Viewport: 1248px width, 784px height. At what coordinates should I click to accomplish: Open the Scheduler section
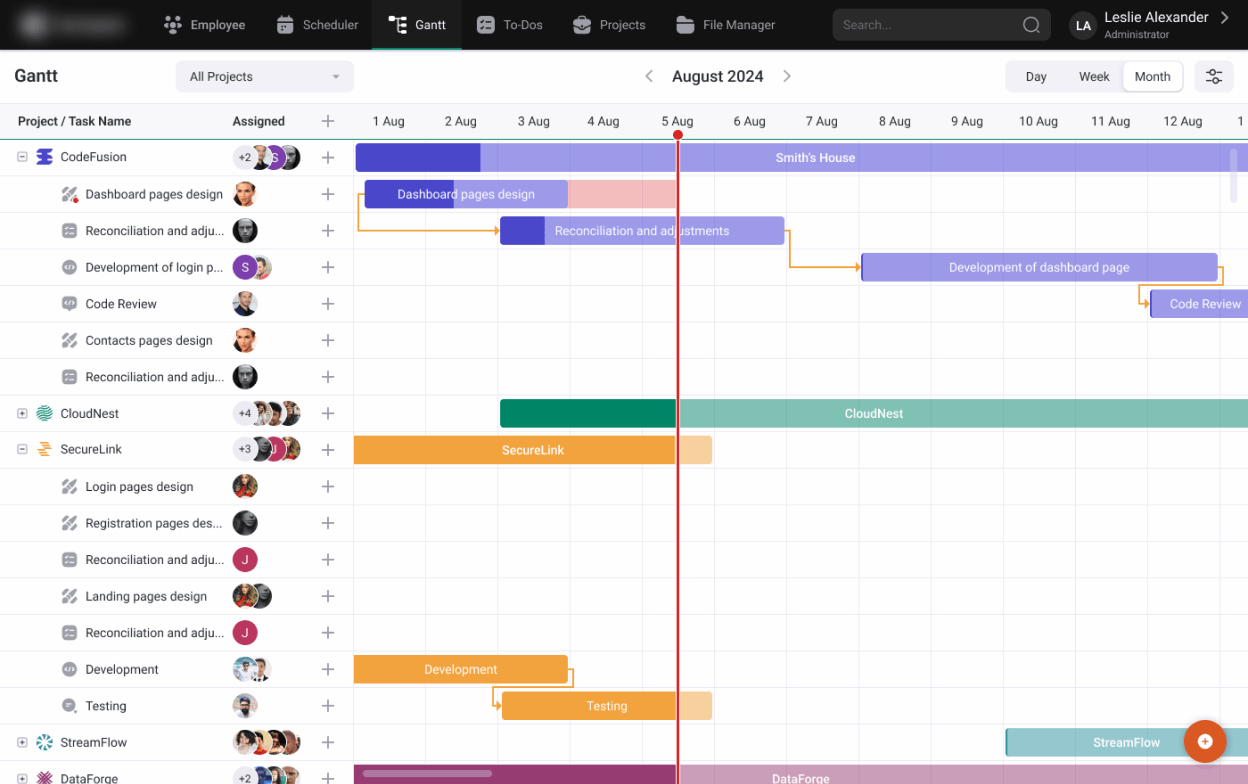pos(317,24)
